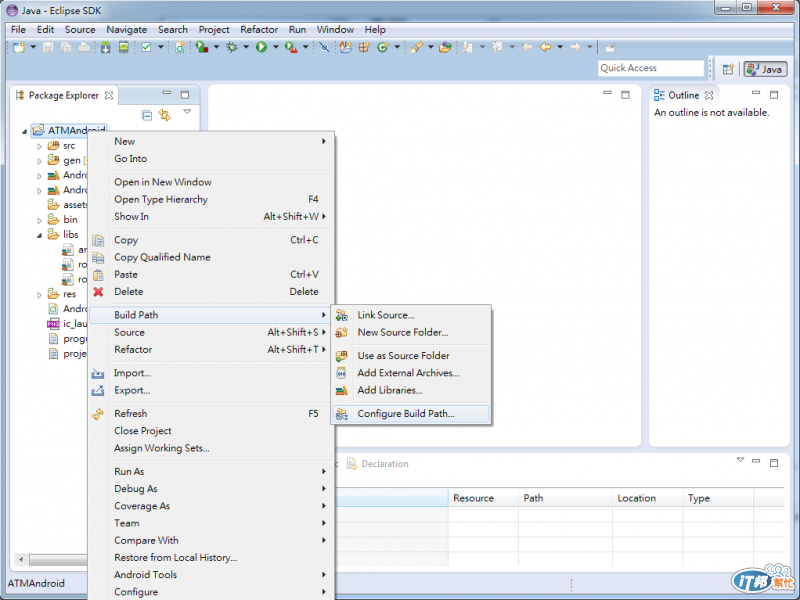Select Close Project in context menu
This screenshot has width=800, height=600.
click(x=212, y=431)
